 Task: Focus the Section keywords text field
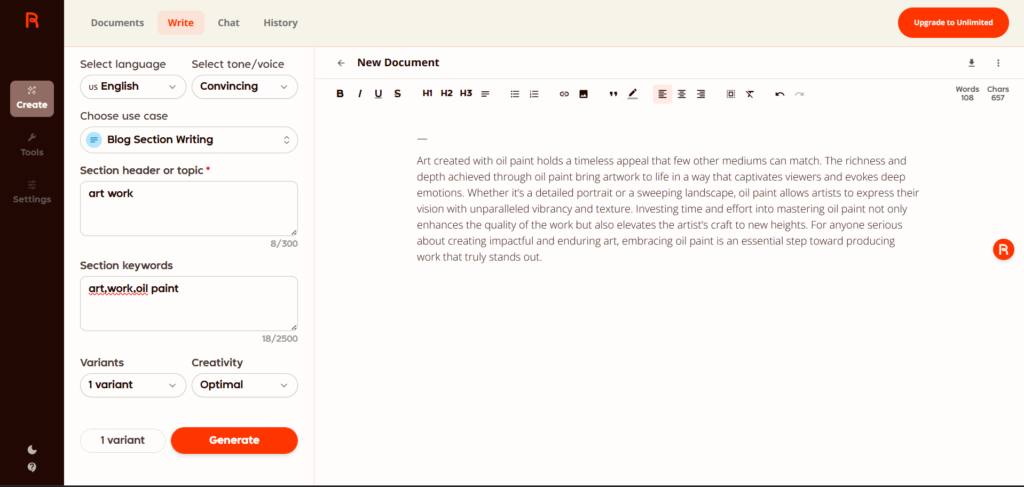189,304
